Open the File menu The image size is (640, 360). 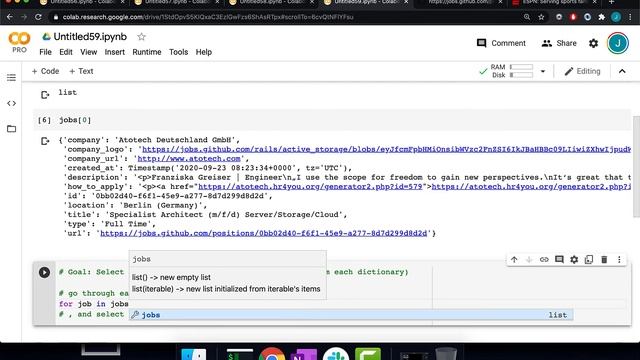(x=45, y=52)
